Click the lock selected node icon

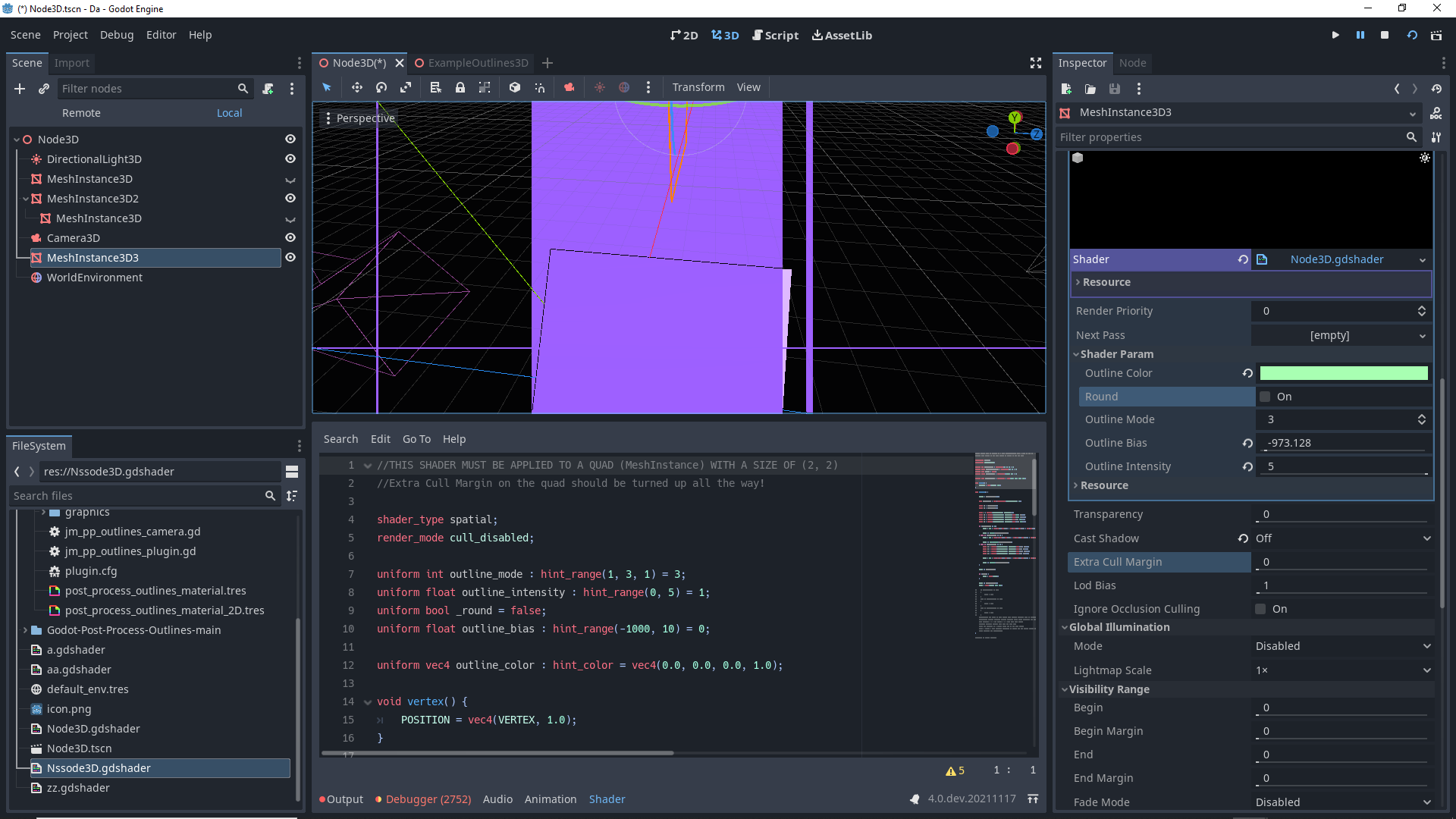[x=460, y=87]
